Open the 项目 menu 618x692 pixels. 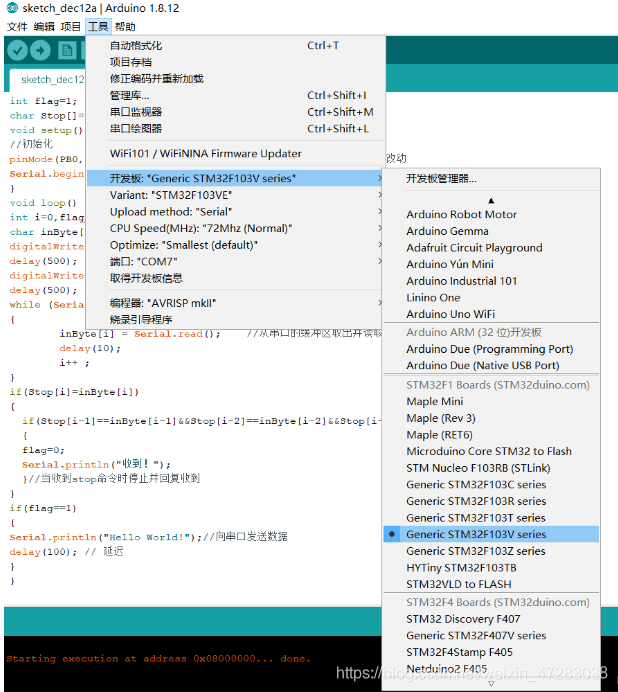71,26
